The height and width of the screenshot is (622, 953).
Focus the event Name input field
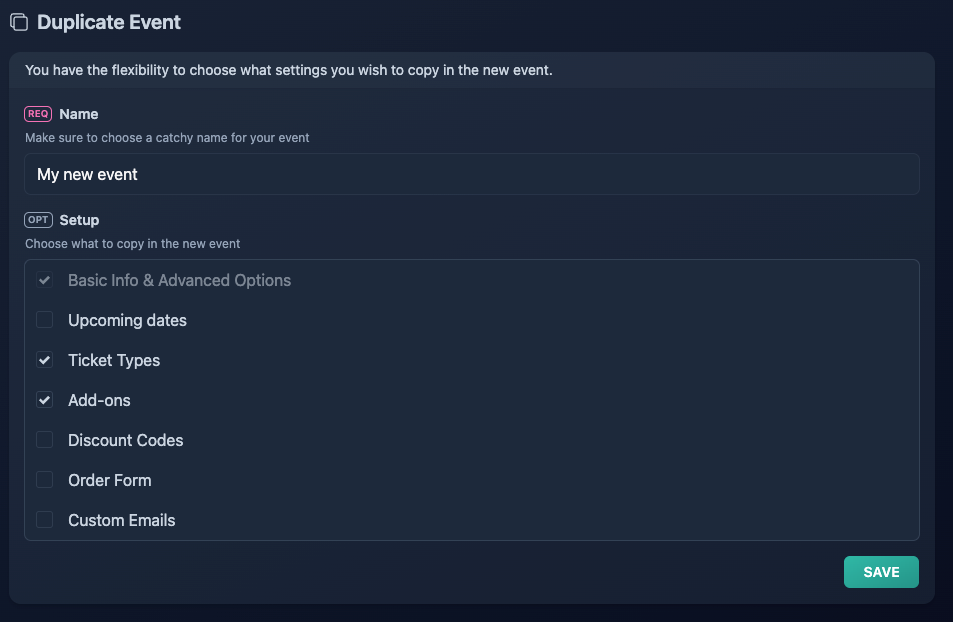tap(472, 174)
